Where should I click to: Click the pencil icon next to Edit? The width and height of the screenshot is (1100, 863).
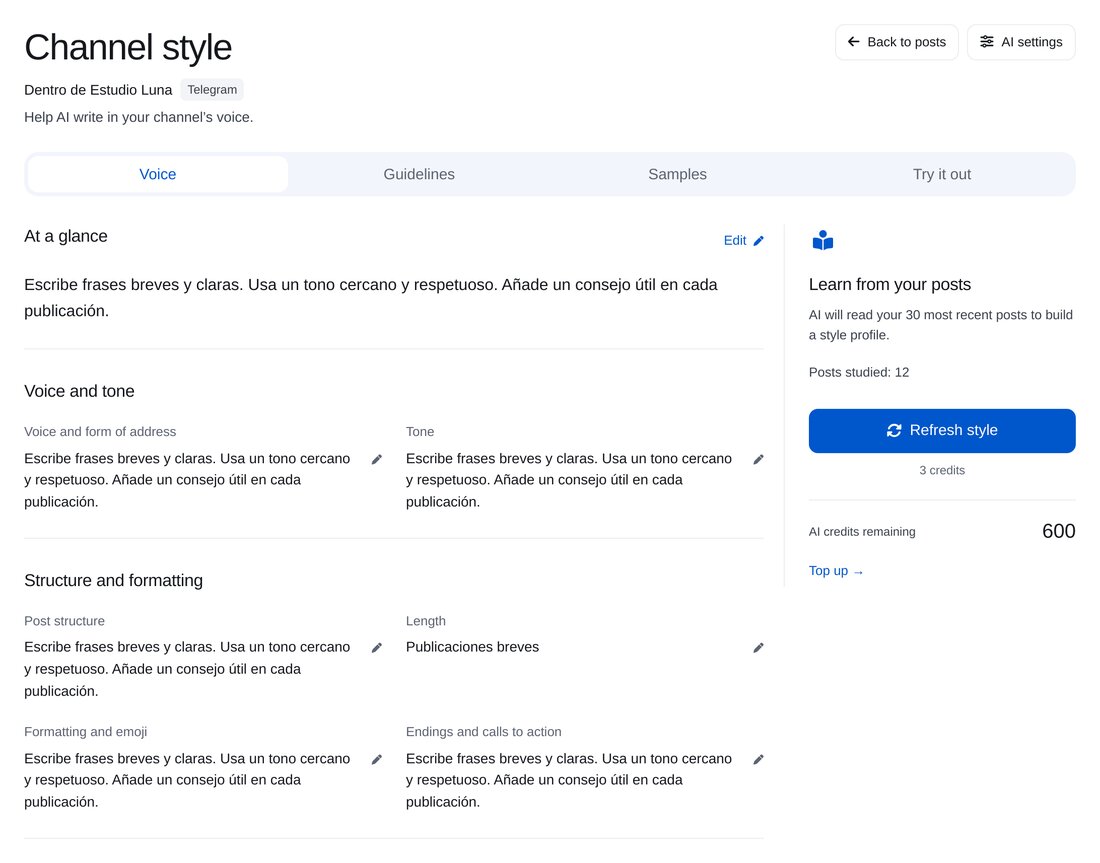(x=758, y=241)
